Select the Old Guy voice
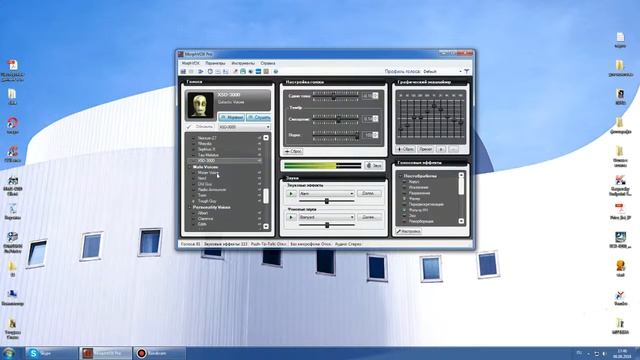The image size is (640, 360). 205,184
